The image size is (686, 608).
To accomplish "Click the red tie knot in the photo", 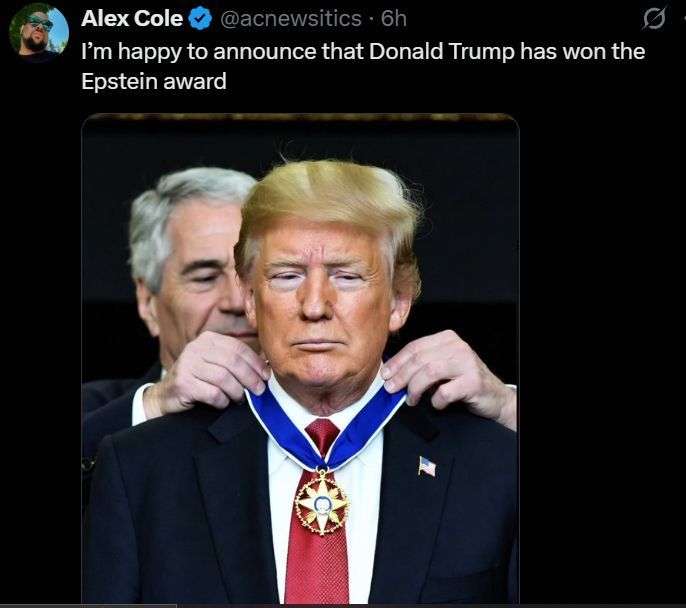I will pyautogui.click(x=322, y=435).
